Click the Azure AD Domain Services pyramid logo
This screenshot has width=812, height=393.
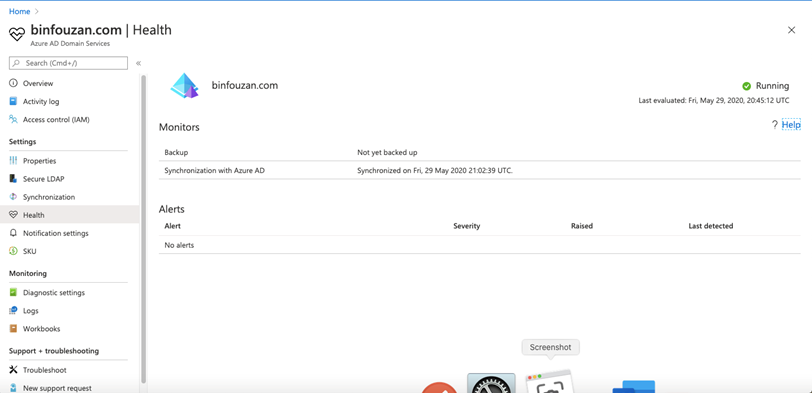click(185, 86)
